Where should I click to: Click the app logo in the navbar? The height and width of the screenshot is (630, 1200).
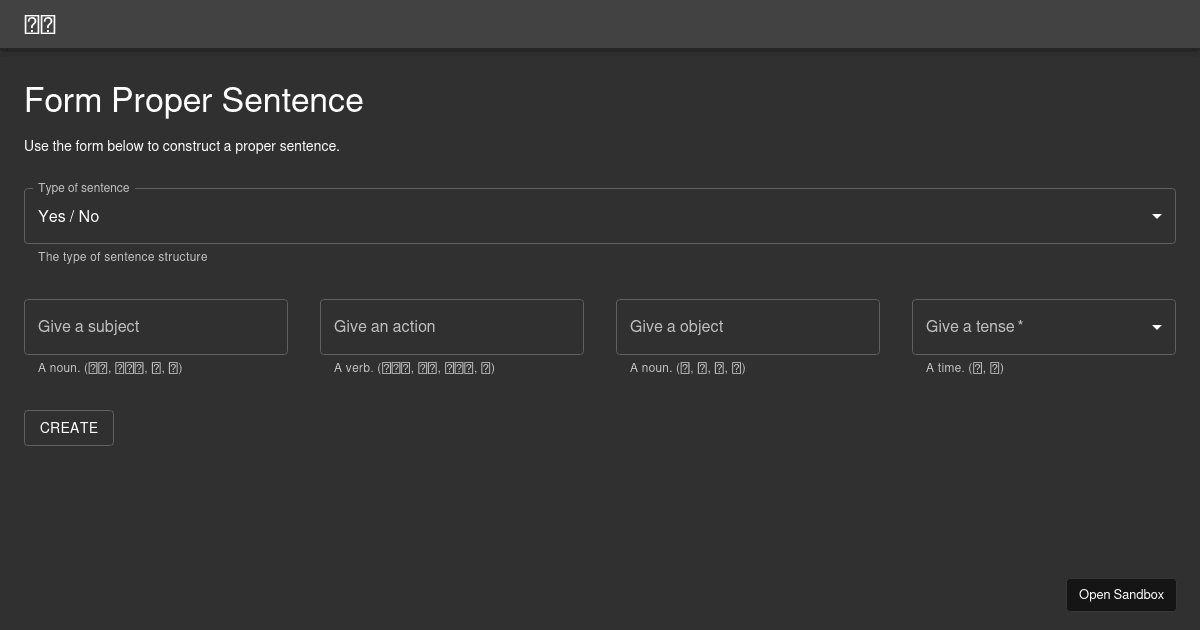(40, 24)
